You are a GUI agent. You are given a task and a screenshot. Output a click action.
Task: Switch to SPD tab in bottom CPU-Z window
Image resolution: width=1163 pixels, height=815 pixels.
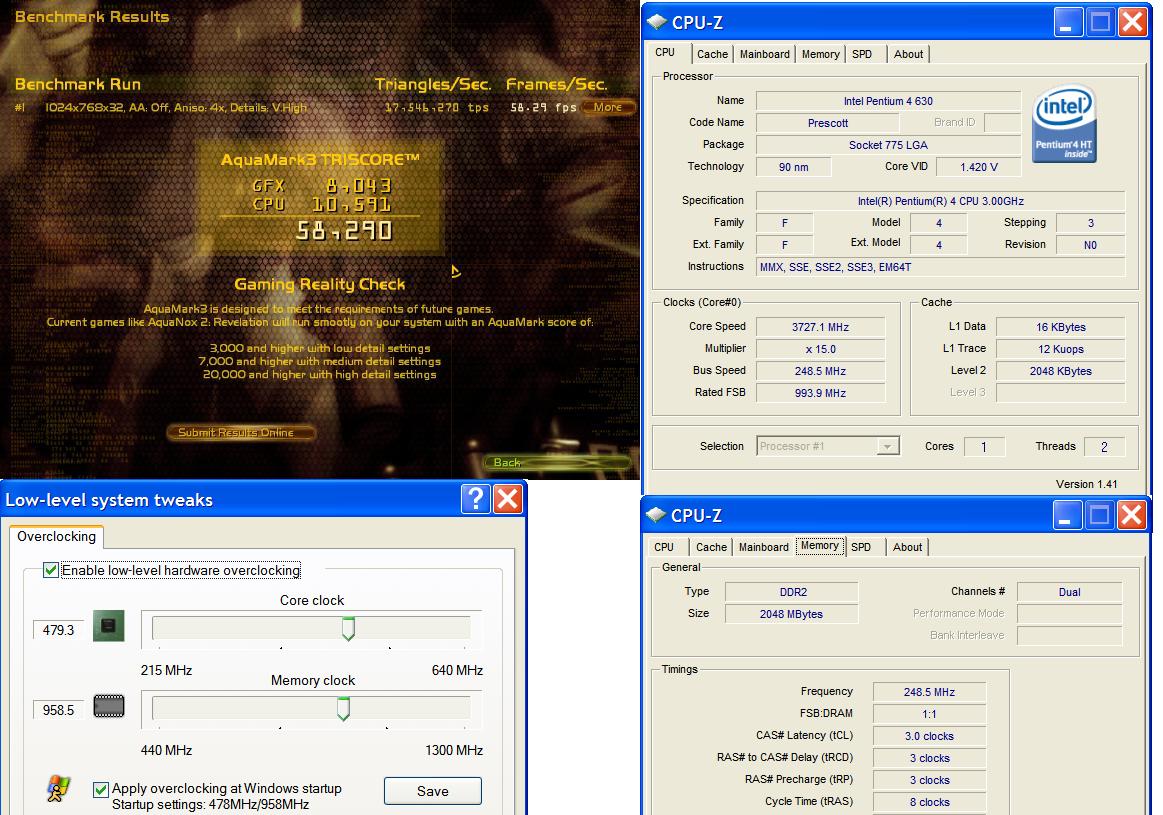coord(861,547)
